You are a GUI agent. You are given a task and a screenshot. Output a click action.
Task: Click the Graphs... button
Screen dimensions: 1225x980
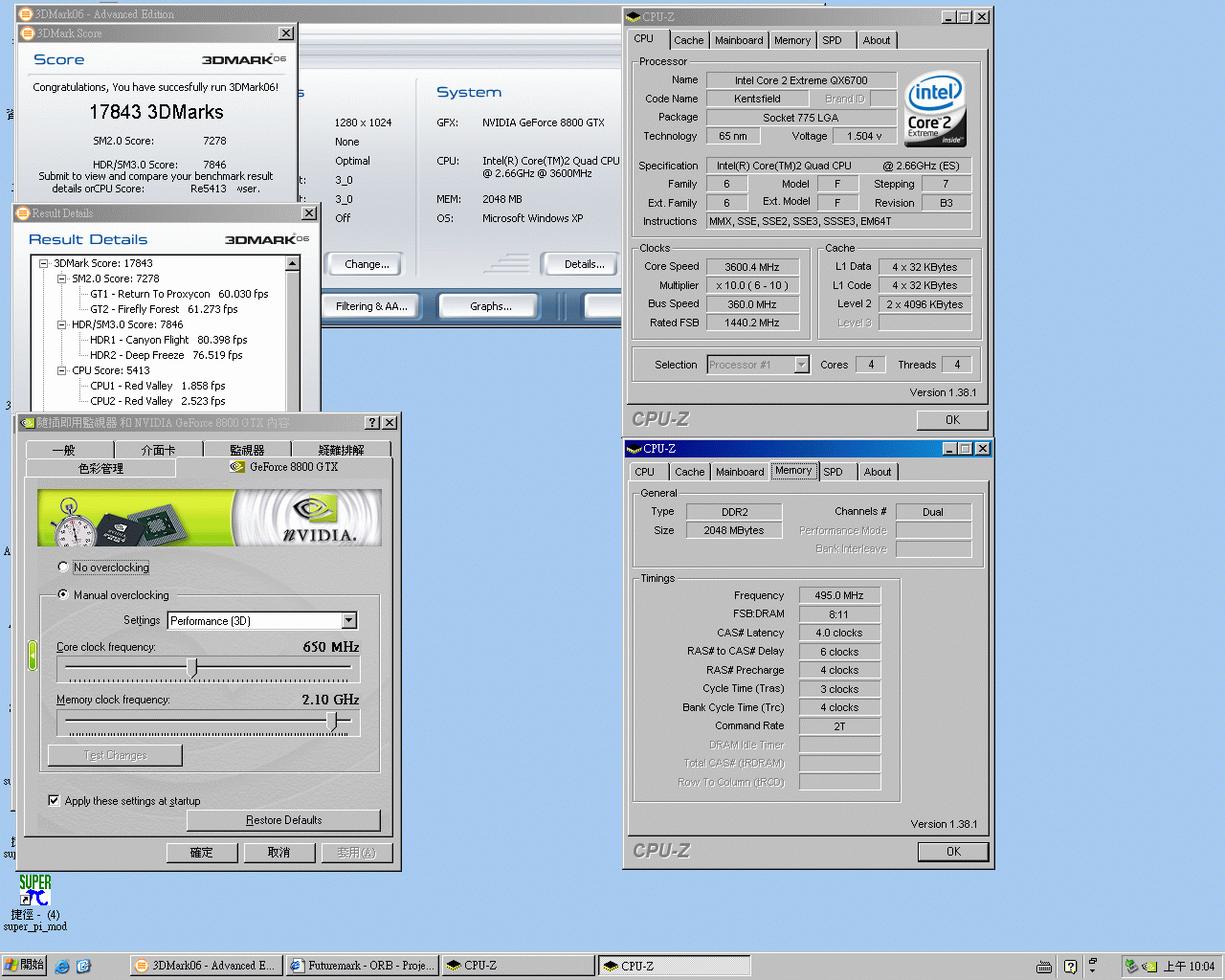click(491, 306)
